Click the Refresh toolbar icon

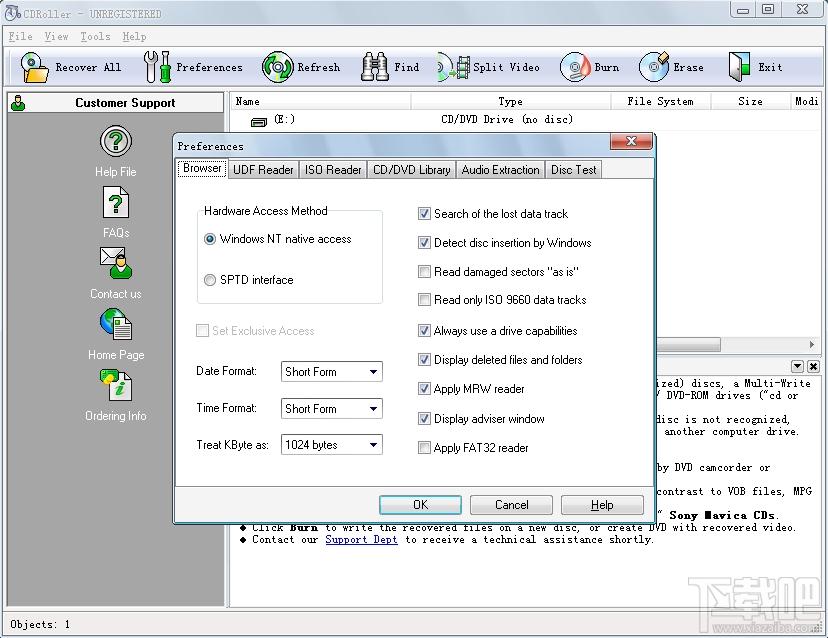[x=277, y=67]
